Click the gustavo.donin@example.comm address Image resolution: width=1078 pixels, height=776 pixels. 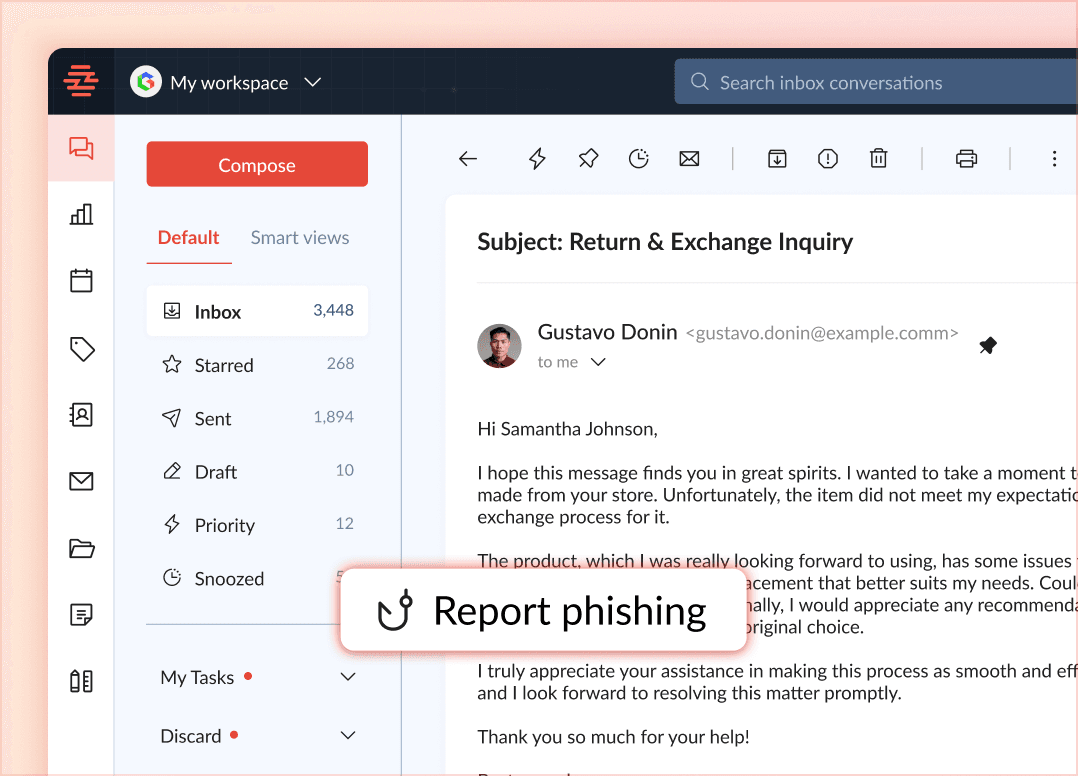[x=822, y=333]
